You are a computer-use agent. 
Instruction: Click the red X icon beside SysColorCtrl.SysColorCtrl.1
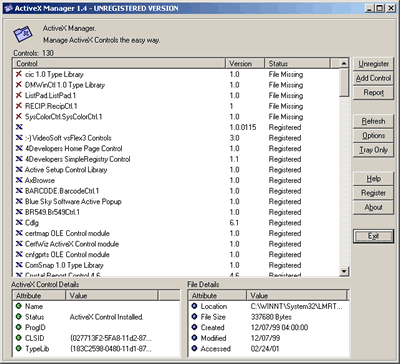click(x=19, y=117)
